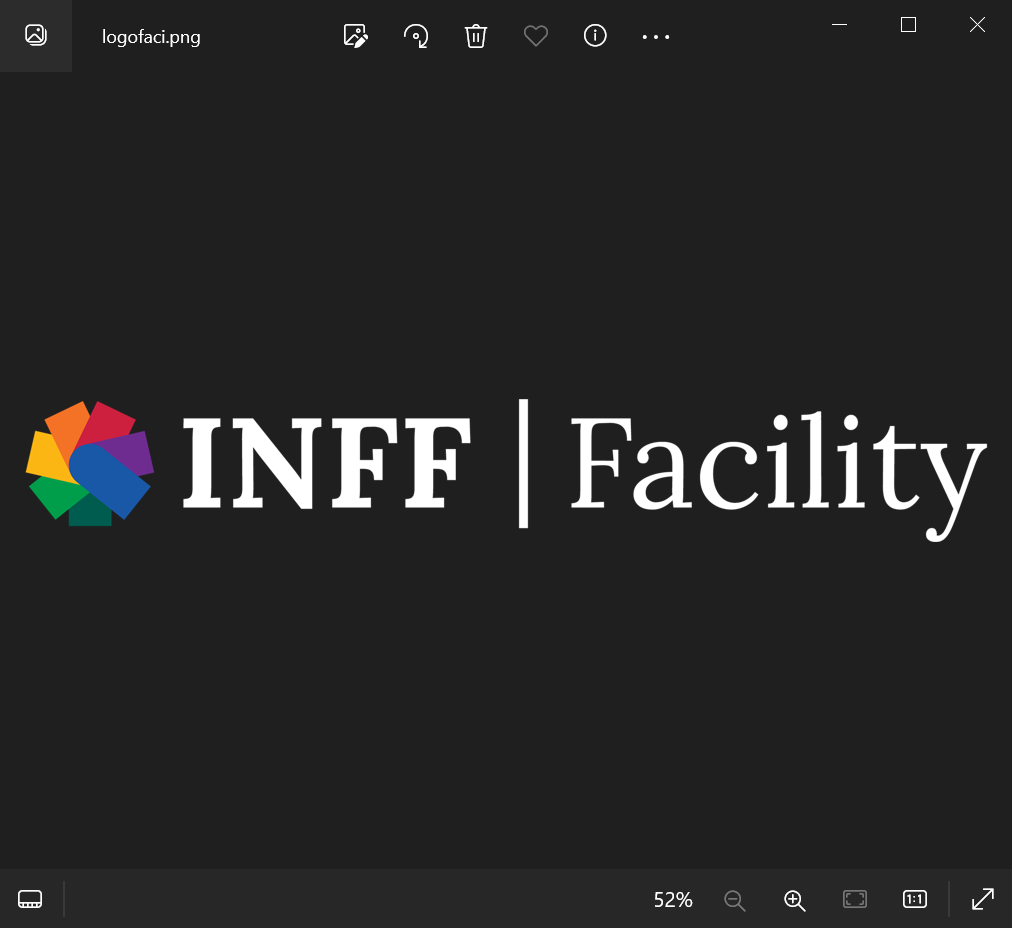This screenshot has width=1012, height=928.
Task: Rotate the image with the rotate icon
Action: (x=416, y=36)
